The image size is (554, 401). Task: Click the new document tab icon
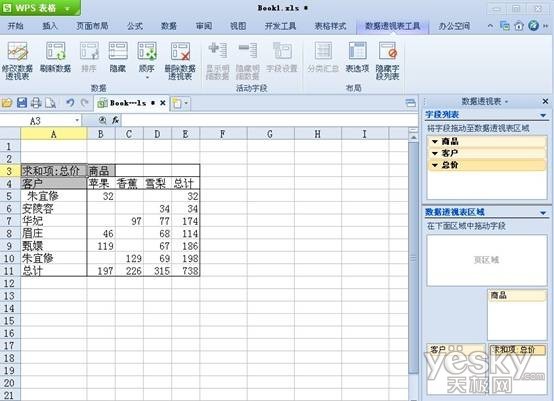click(x=177, y=104)
